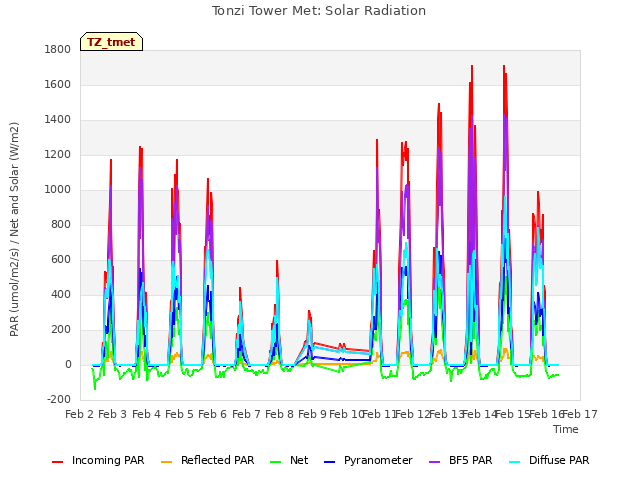Toggle the Reflected PAR legend entry
Image resolution: width=640 pixels, height=480 pixels.
[207, 460]
